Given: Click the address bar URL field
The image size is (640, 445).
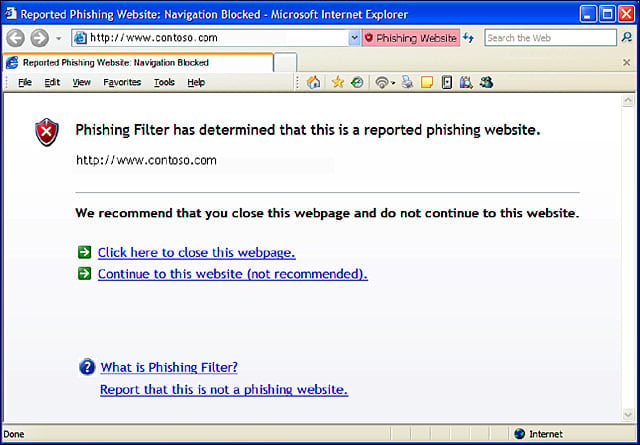Looking at the screenshot, I should [x=218, y=38].
